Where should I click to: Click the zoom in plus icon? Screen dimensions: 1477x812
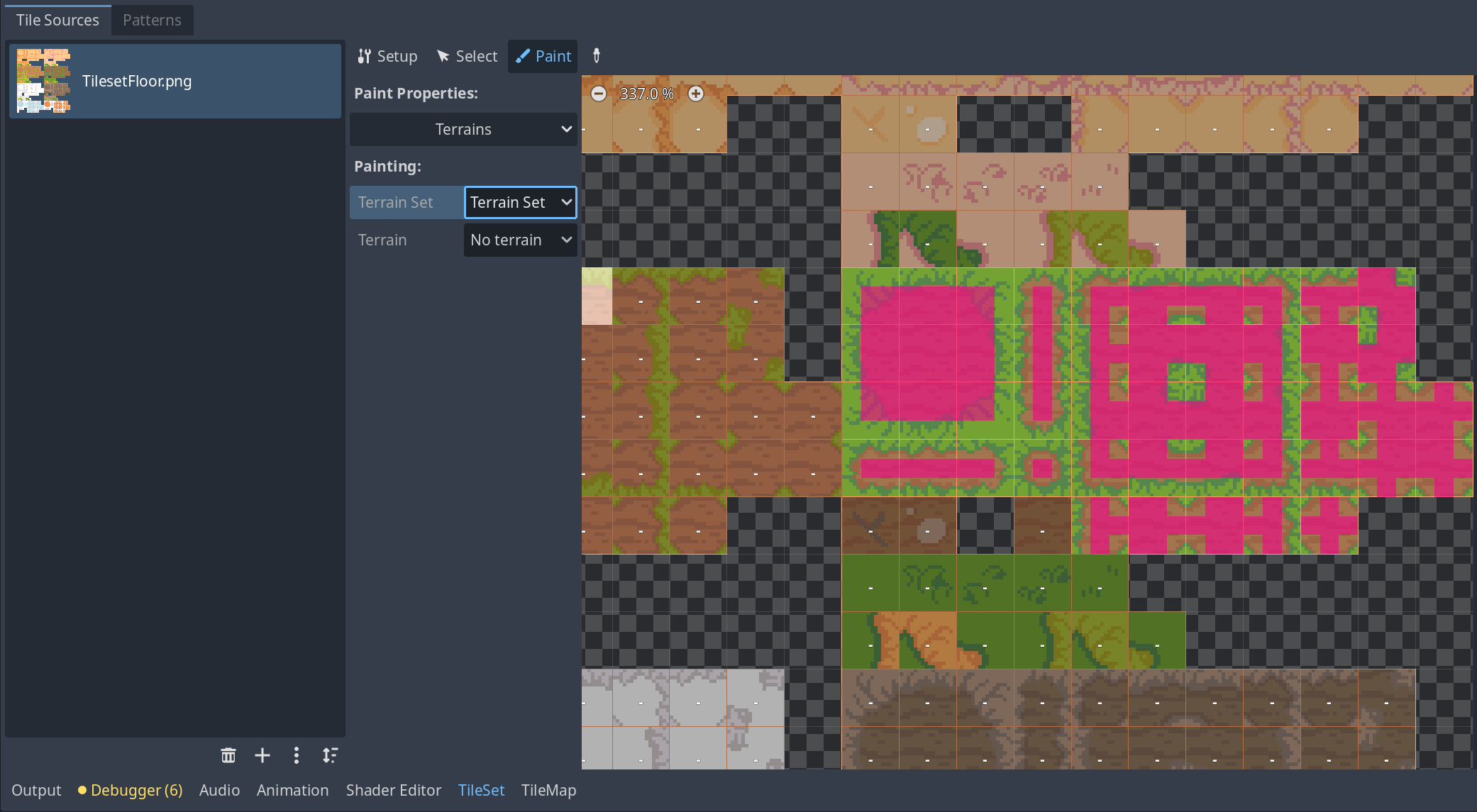pyautogui.click(x=696, y=94)
